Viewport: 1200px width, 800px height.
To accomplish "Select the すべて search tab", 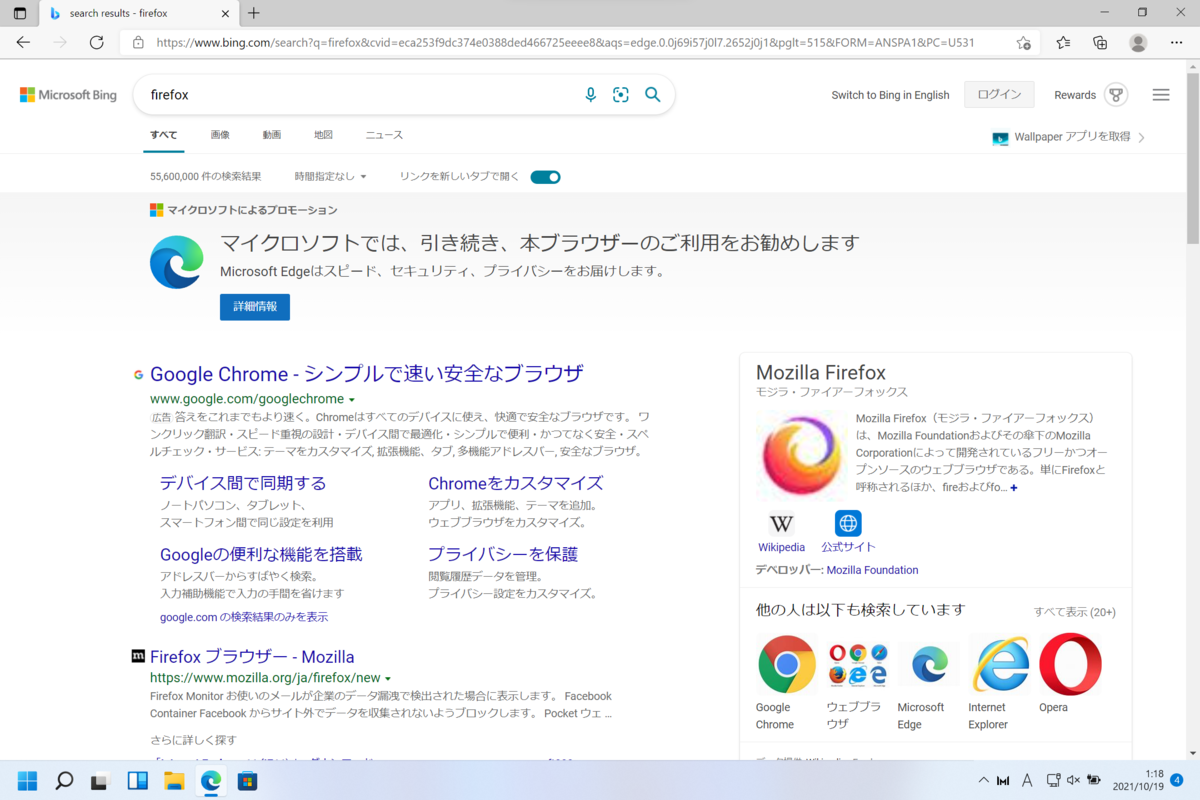I will click(x=163, y=135).
